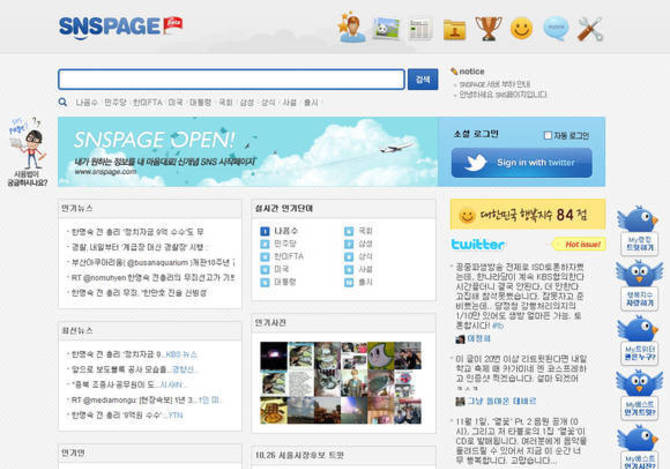The height and width of the screenshot is (469, 670).
Task: Open the @busanaquarium popular news item
Action: [153, 262]
